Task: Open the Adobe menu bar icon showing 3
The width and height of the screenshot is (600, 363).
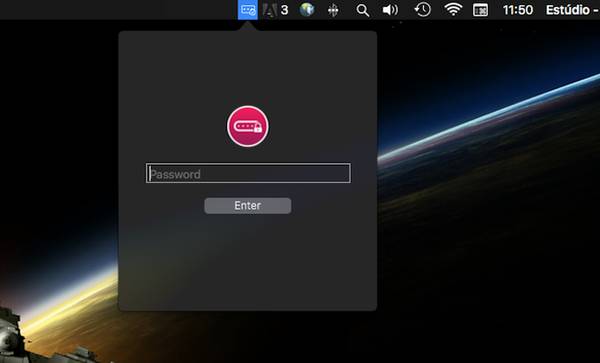Action: pyautogui.click(x=276, y=10)
